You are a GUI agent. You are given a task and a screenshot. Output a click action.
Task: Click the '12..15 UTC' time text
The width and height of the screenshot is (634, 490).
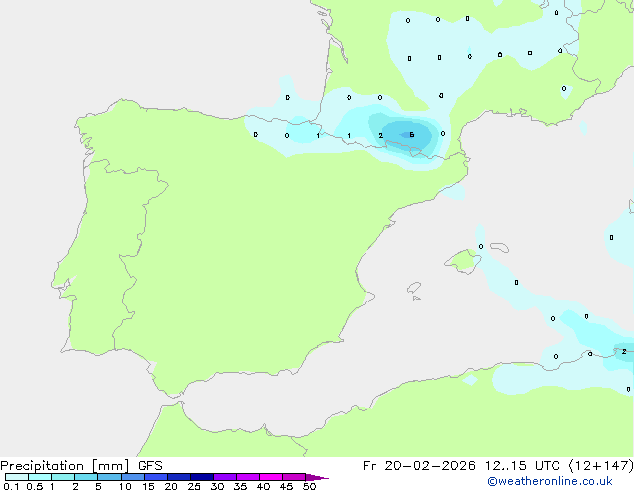point(522,466)
